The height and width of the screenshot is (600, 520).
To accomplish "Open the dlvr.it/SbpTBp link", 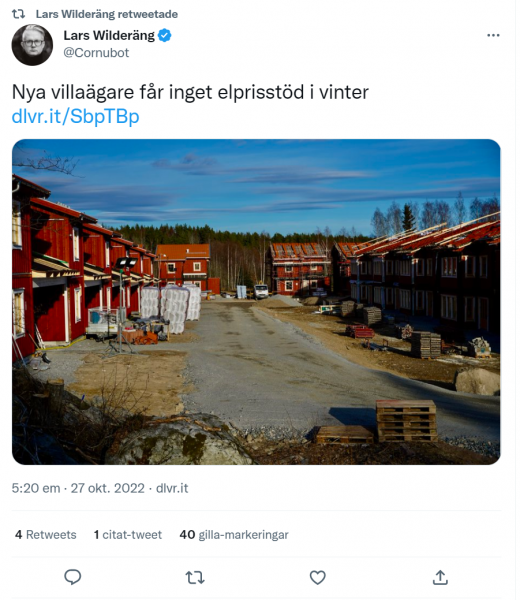I will coord(75,116).
